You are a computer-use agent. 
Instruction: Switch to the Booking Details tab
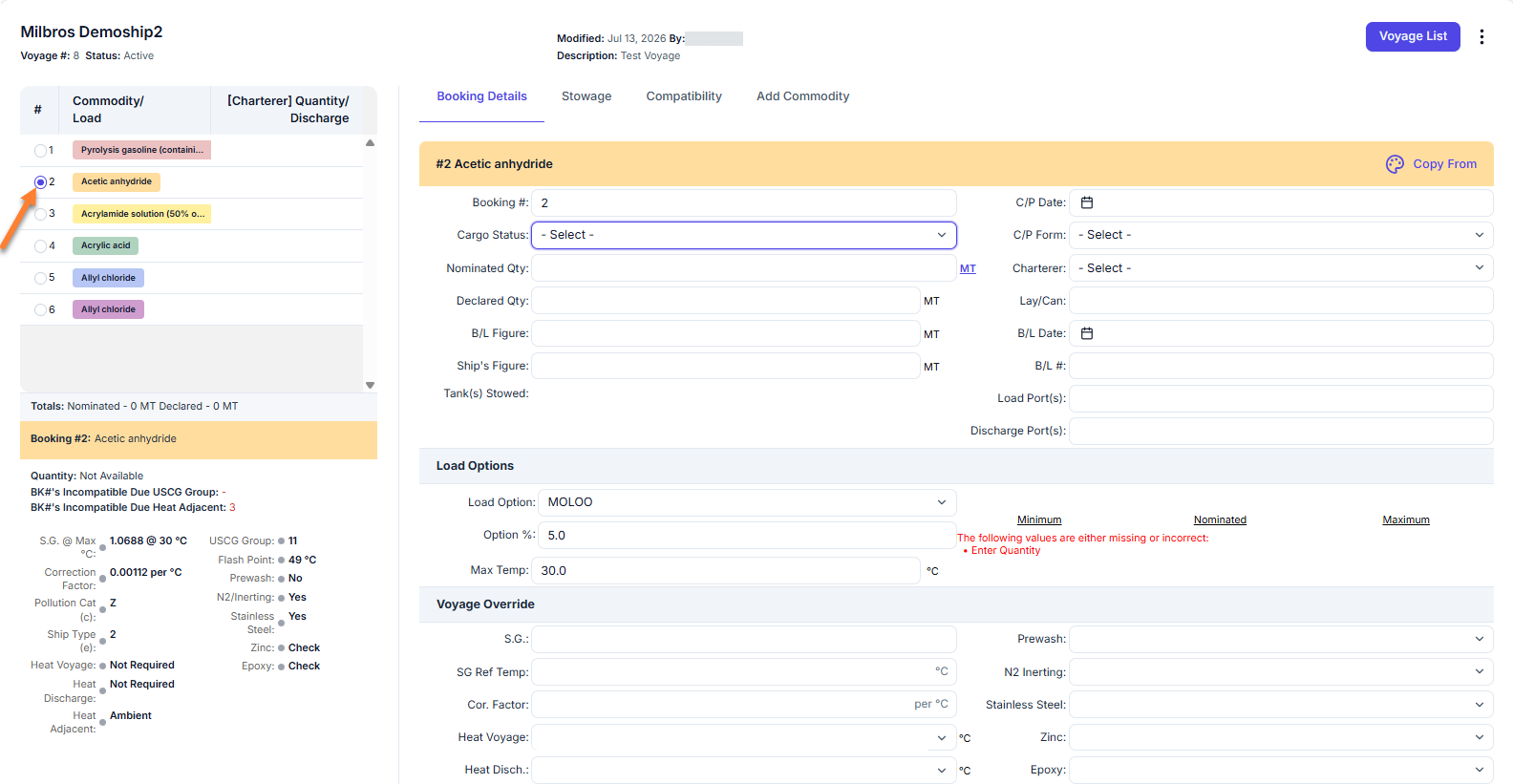point(481,96)
